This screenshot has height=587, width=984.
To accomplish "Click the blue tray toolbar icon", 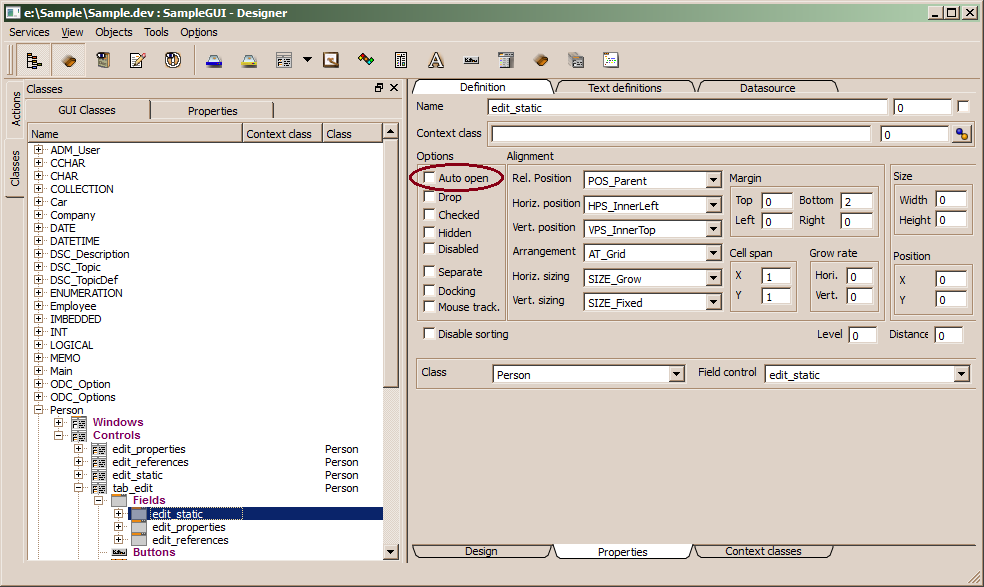I will [214, 60].
